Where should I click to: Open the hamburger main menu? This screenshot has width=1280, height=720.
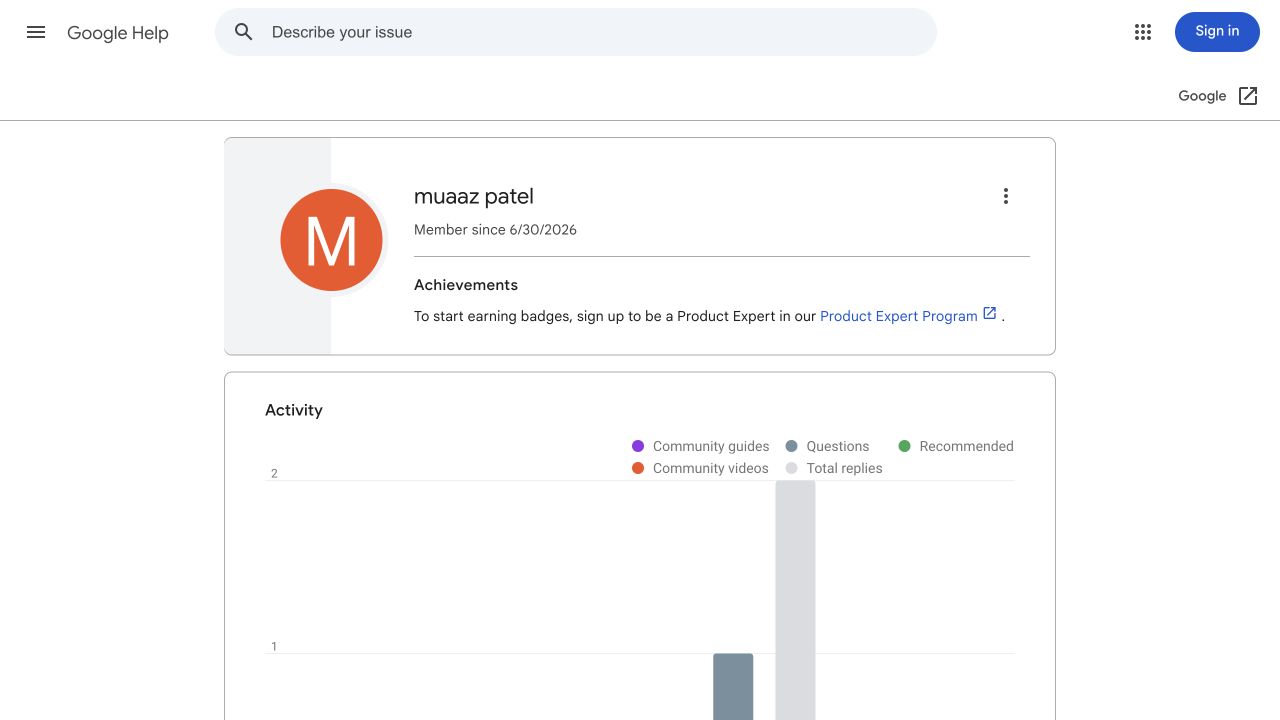point(36,32)
